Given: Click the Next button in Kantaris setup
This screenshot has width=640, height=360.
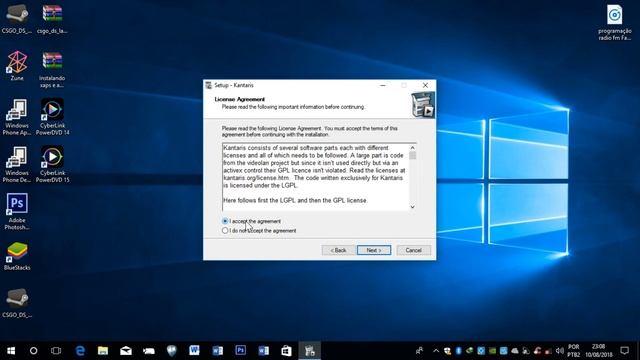Looking at the screenshot, I should coord(374,250).
